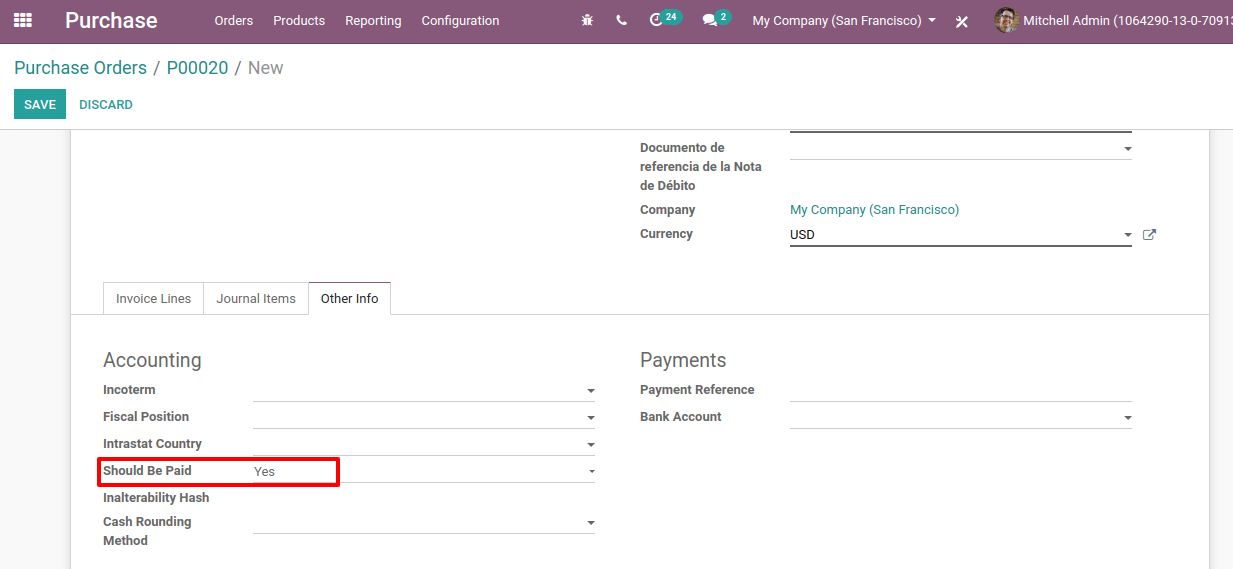Select the Other Info tab
Image resolution: width=1233 pixels, height=569 pixels.
[350, 298]
